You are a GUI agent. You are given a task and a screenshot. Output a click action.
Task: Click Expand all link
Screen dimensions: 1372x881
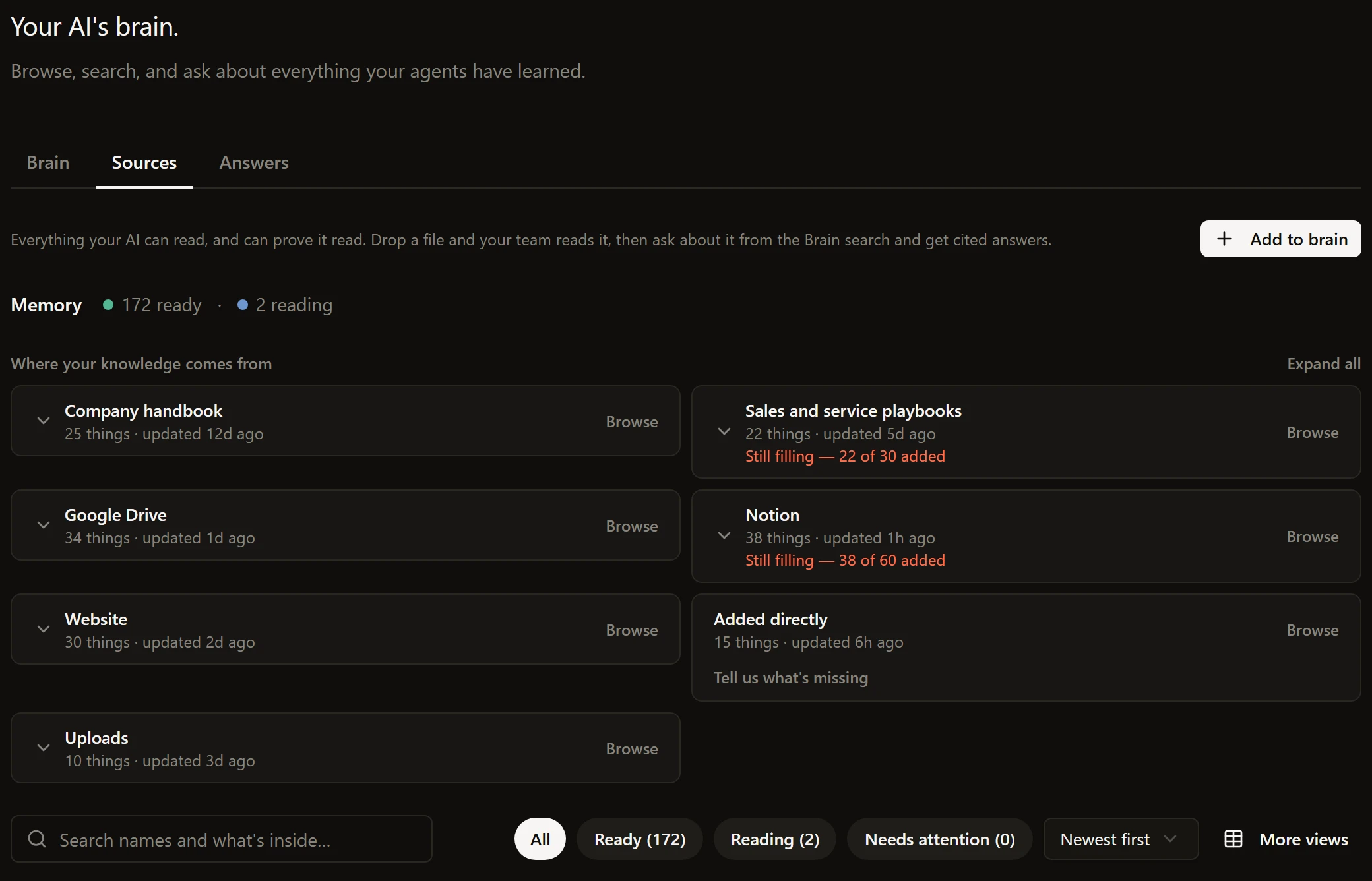point(1324,364)
